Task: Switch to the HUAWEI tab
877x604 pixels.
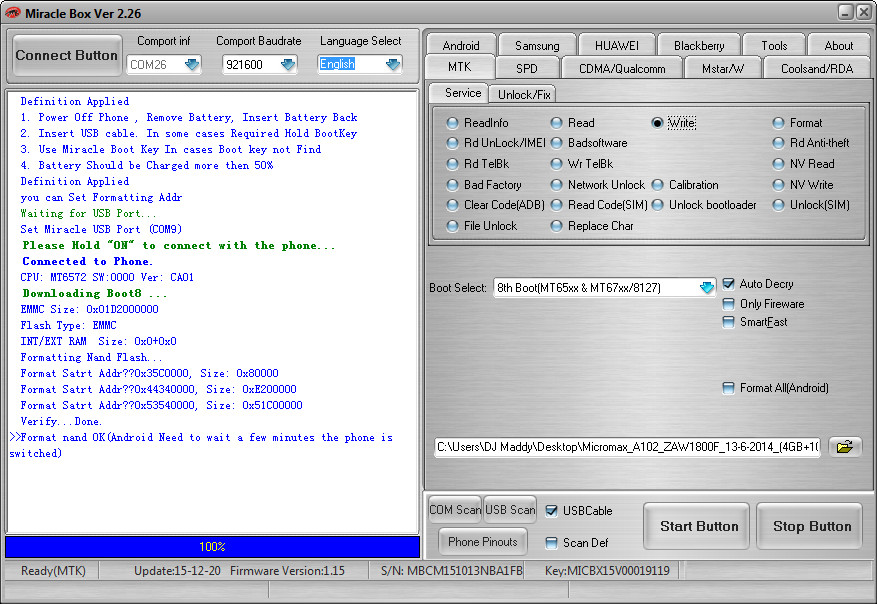Action: point(616,45)
